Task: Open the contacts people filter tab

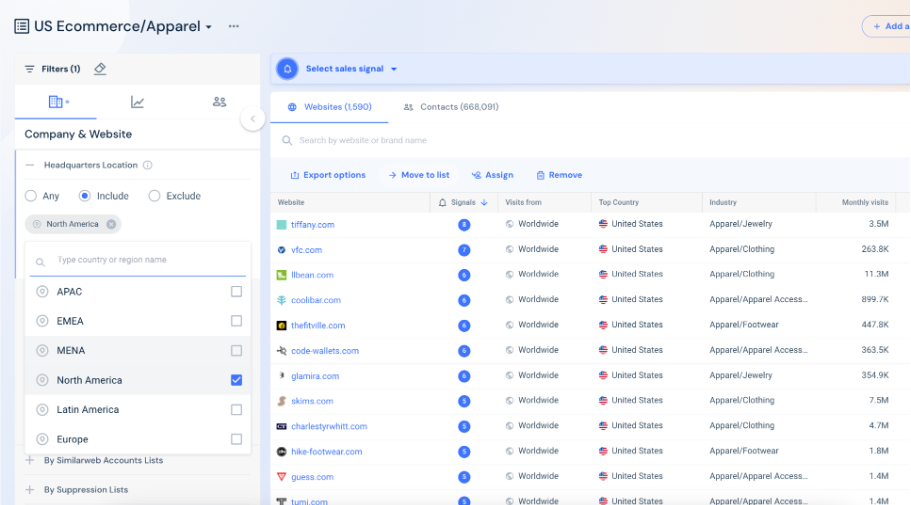Action: click(219, 102)
